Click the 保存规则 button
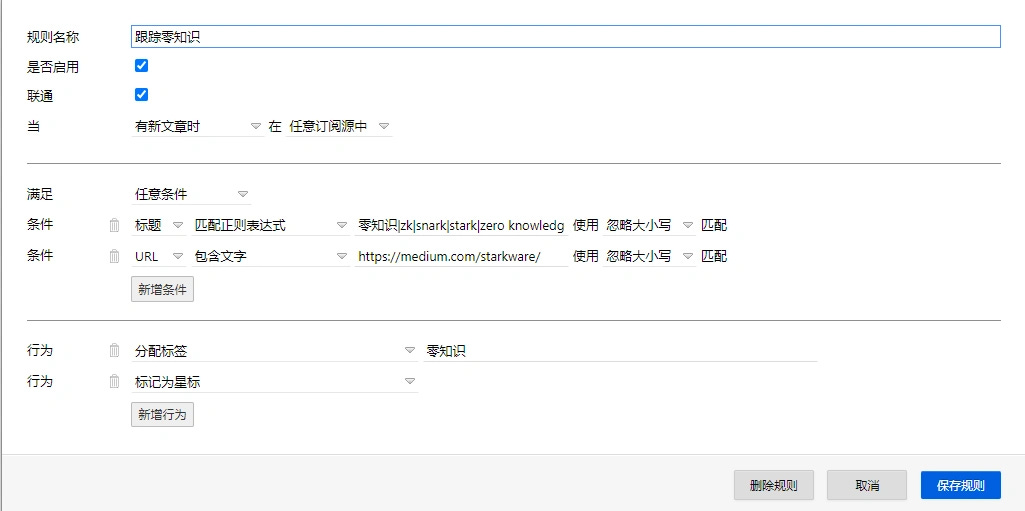This screenshot has width=1025, height=511. [960, 485]
